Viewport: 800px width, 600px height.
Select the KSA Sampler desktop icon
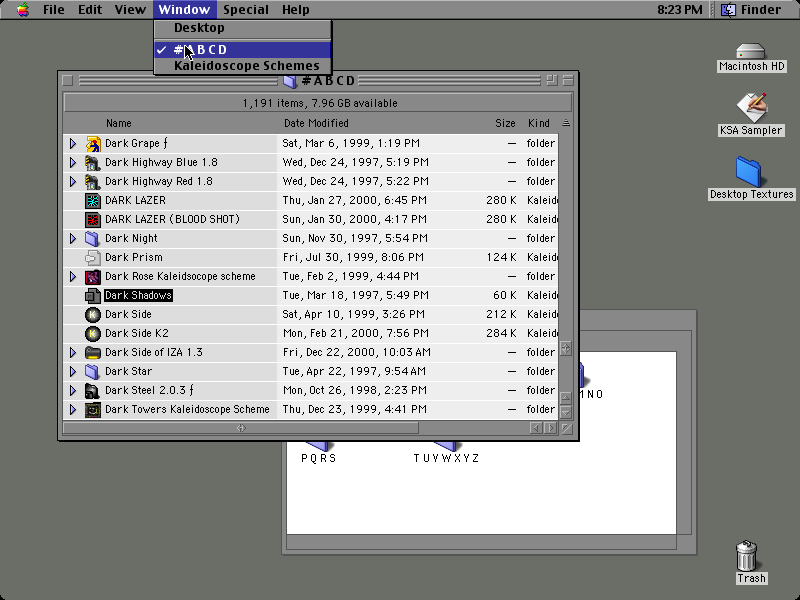click(751, 108)
